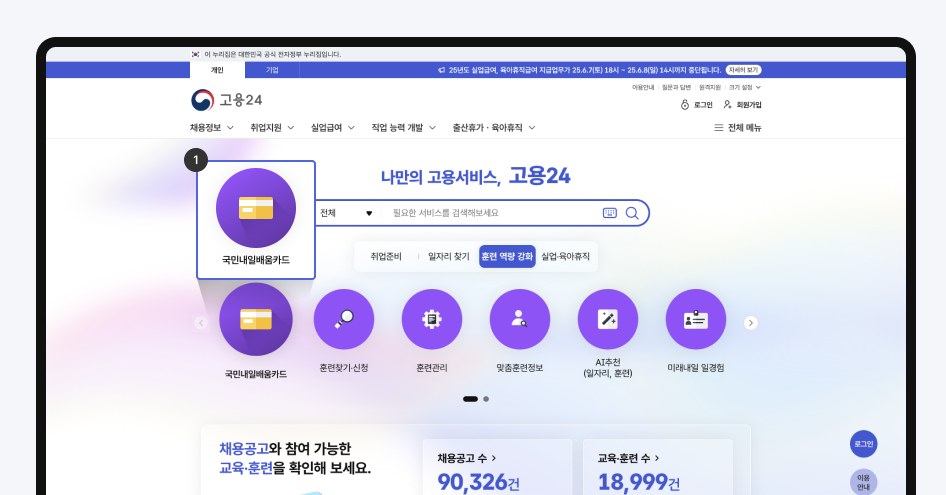Select the 실업·육아휴직 tab
Viewport: 946px width, 495px height.
(x=565, y=257)
